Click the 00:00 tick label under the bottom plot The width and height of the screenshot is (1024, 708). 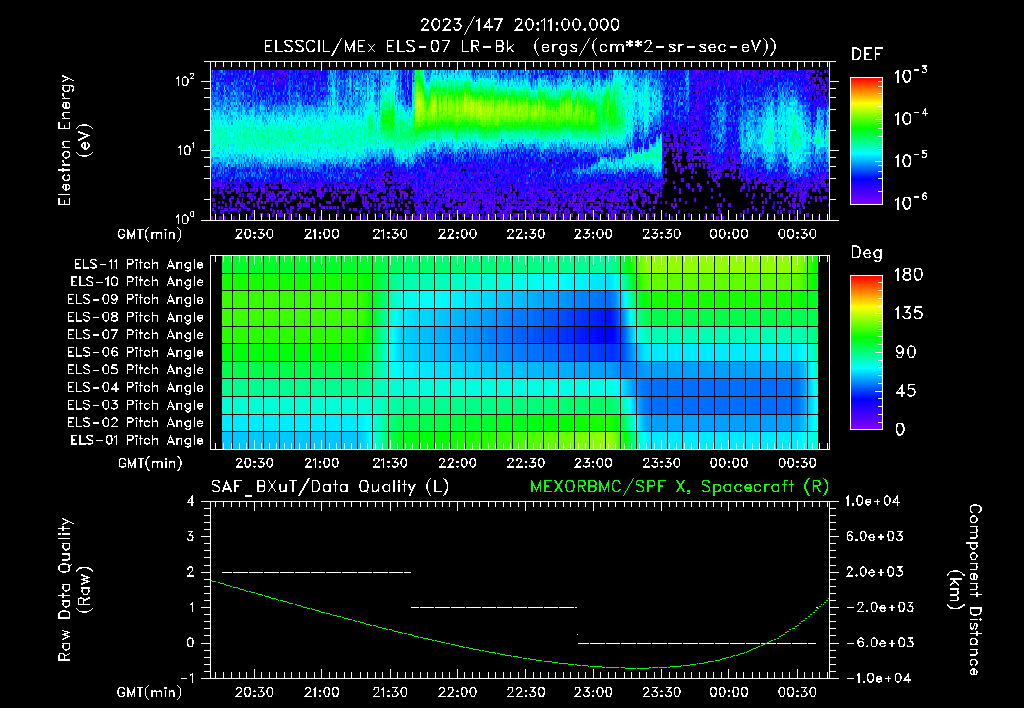pyautogui.click(x=729, y=692)
